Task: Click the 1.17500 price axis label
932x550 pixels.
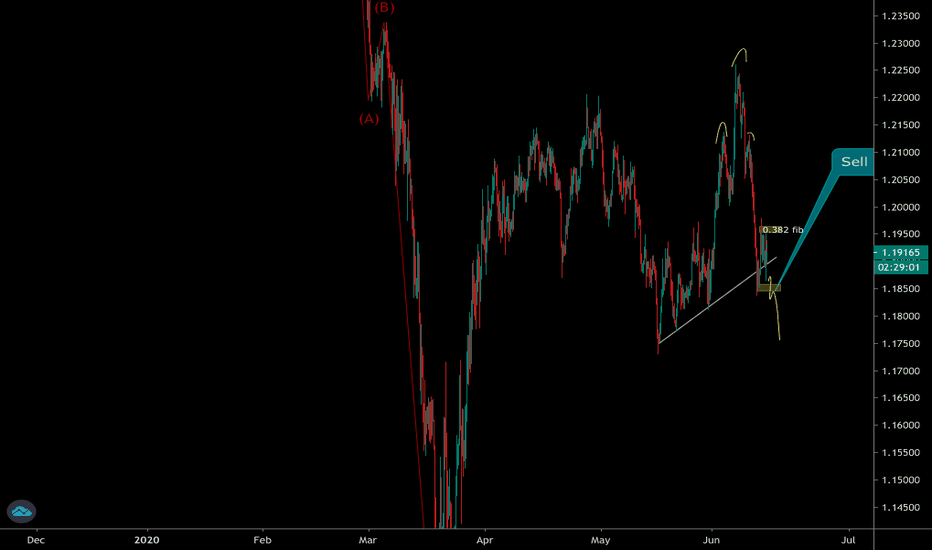Action: click(x=901, y=343)
